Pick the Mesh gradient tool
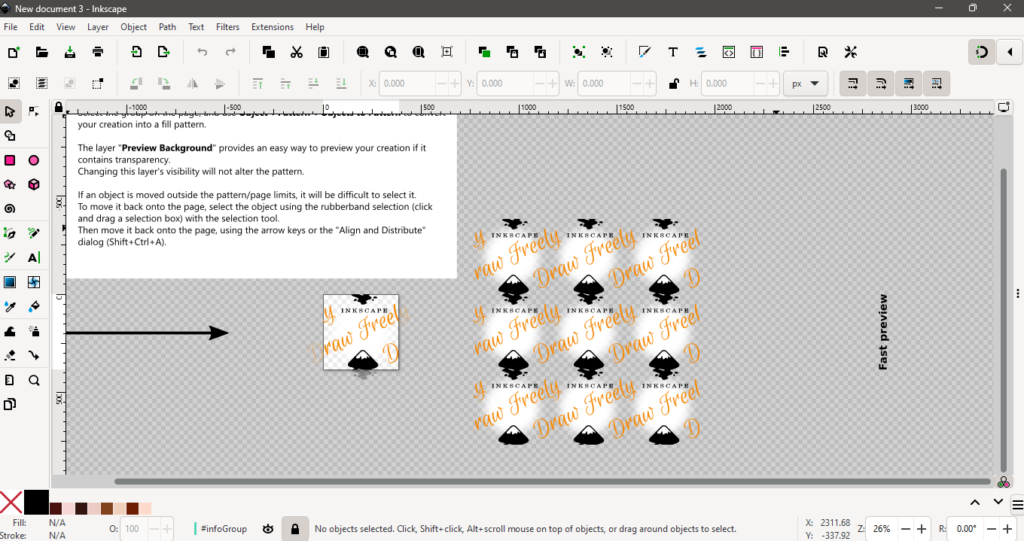1024x541 pixels. 34,282
